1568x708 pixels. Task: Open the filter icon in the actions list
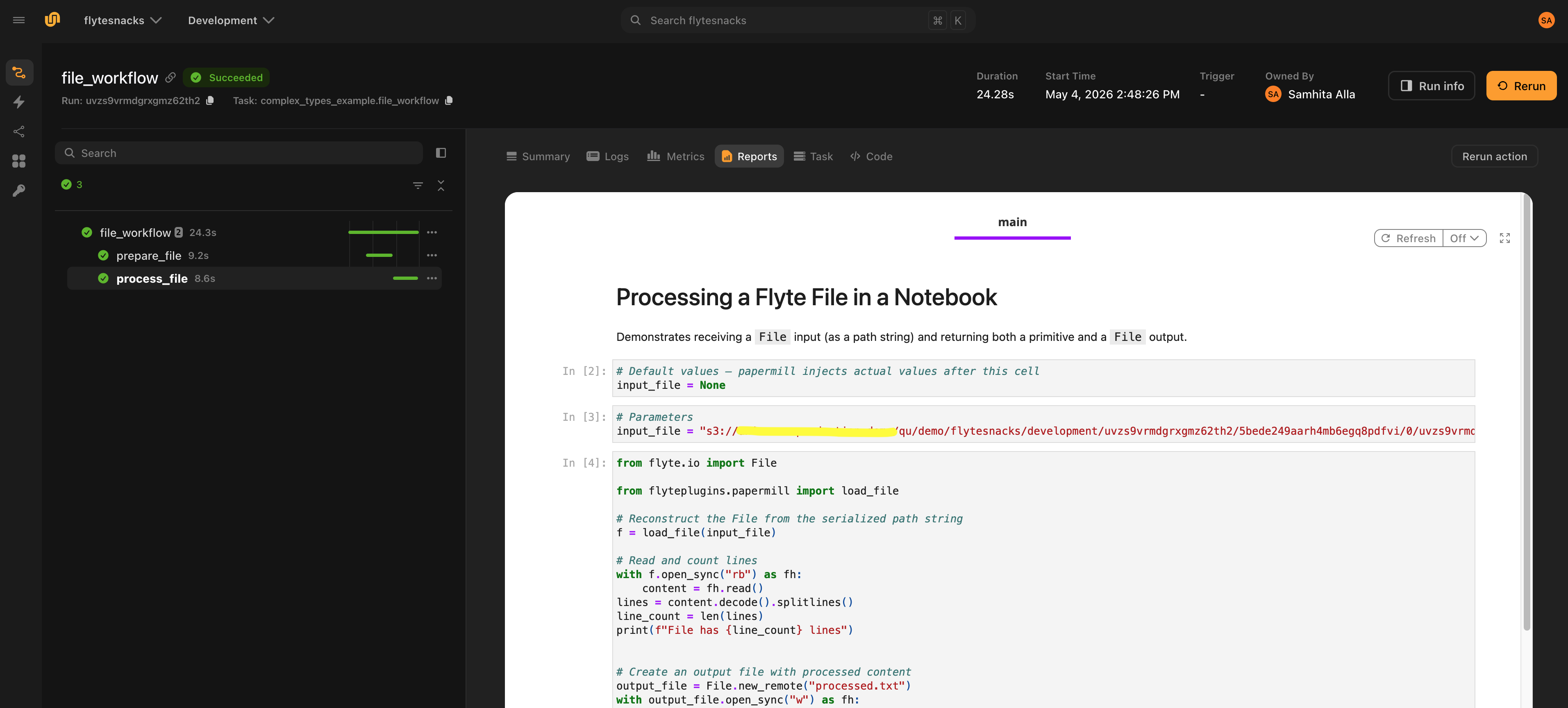tap(418, 185)
